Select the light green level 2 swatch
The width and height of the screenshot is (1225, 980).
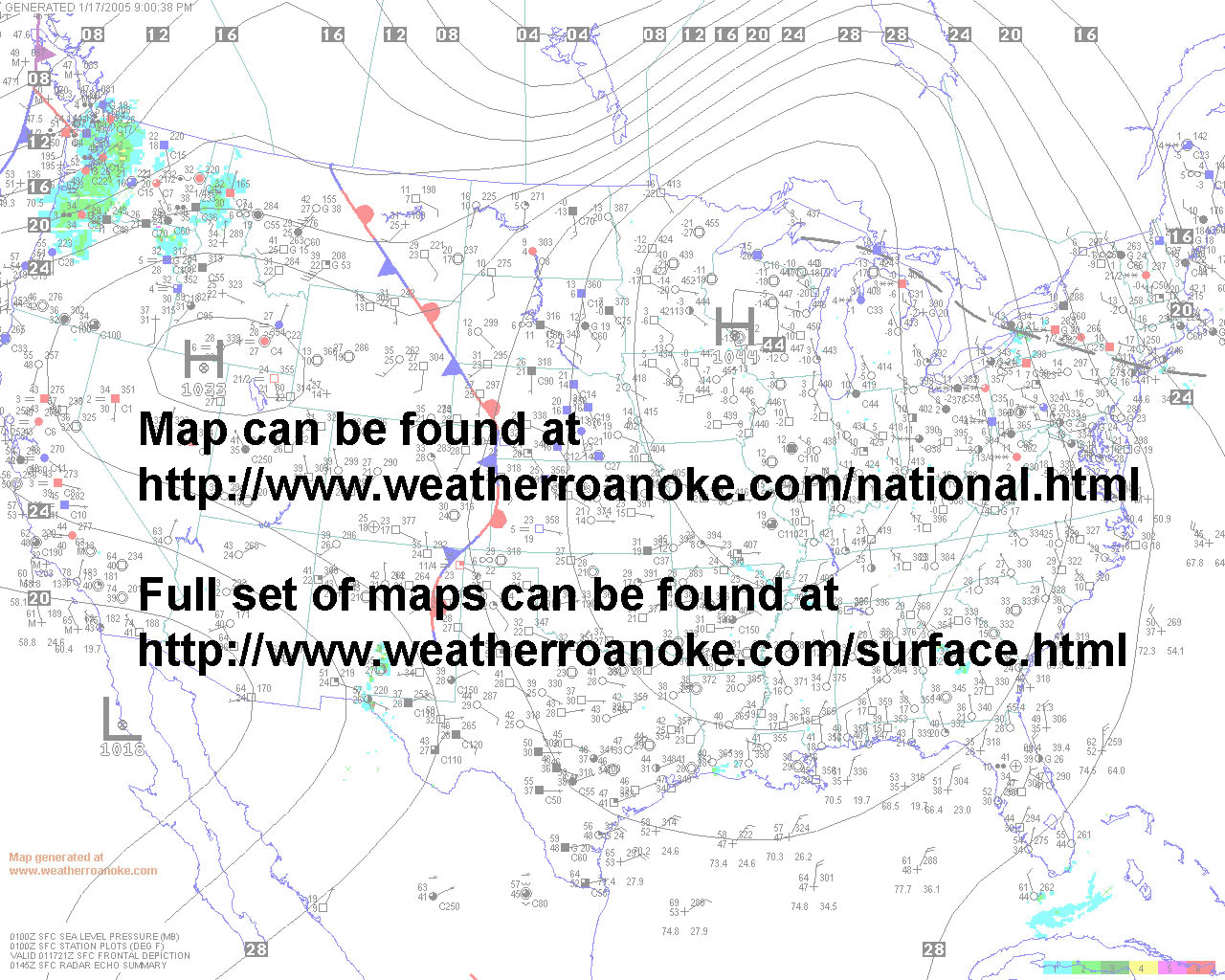pos(1085,968)
